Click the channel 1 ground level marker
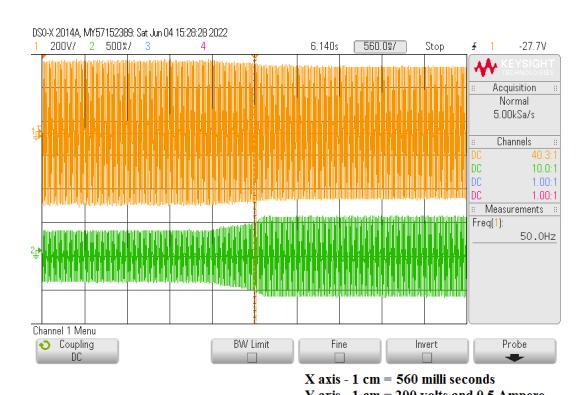The image size is (583, 395). [36, 133]
